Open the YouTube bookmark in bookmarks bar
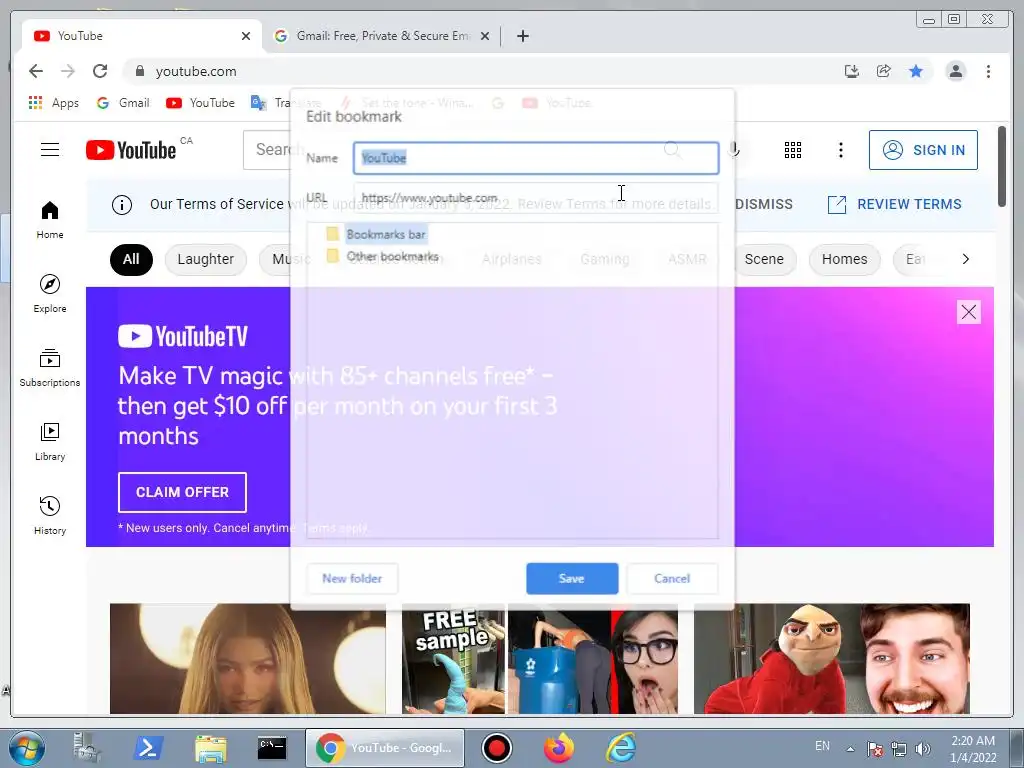Viewport: 1024px width, 768px height. click(x=200, y=103)
